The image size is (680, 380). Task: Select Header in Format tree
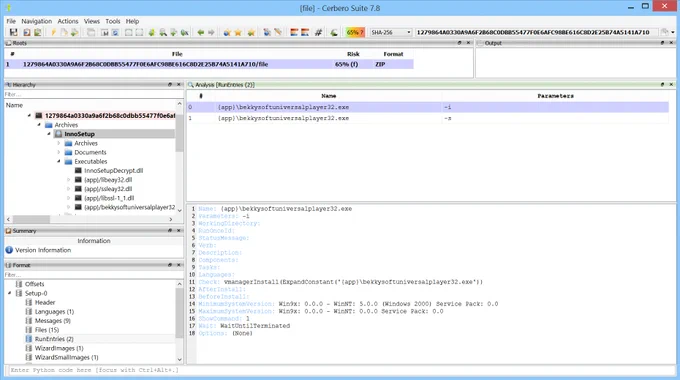click(45, 302)
